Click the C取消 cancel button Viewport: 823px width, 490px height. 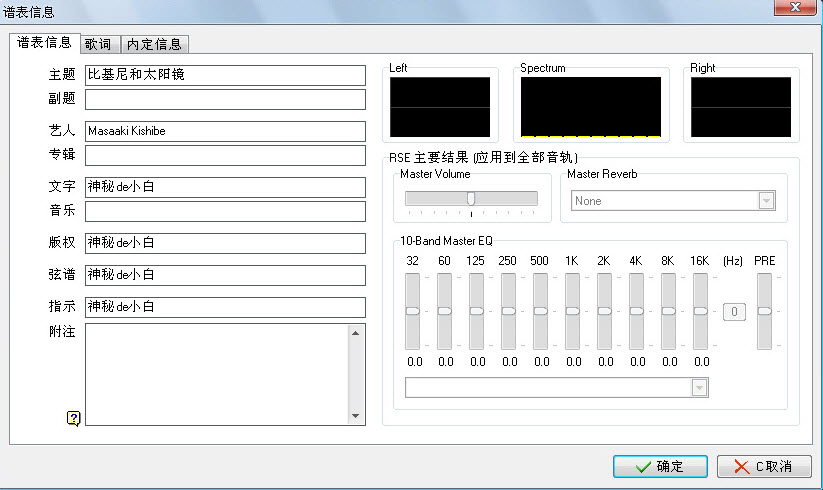point(764,466)
